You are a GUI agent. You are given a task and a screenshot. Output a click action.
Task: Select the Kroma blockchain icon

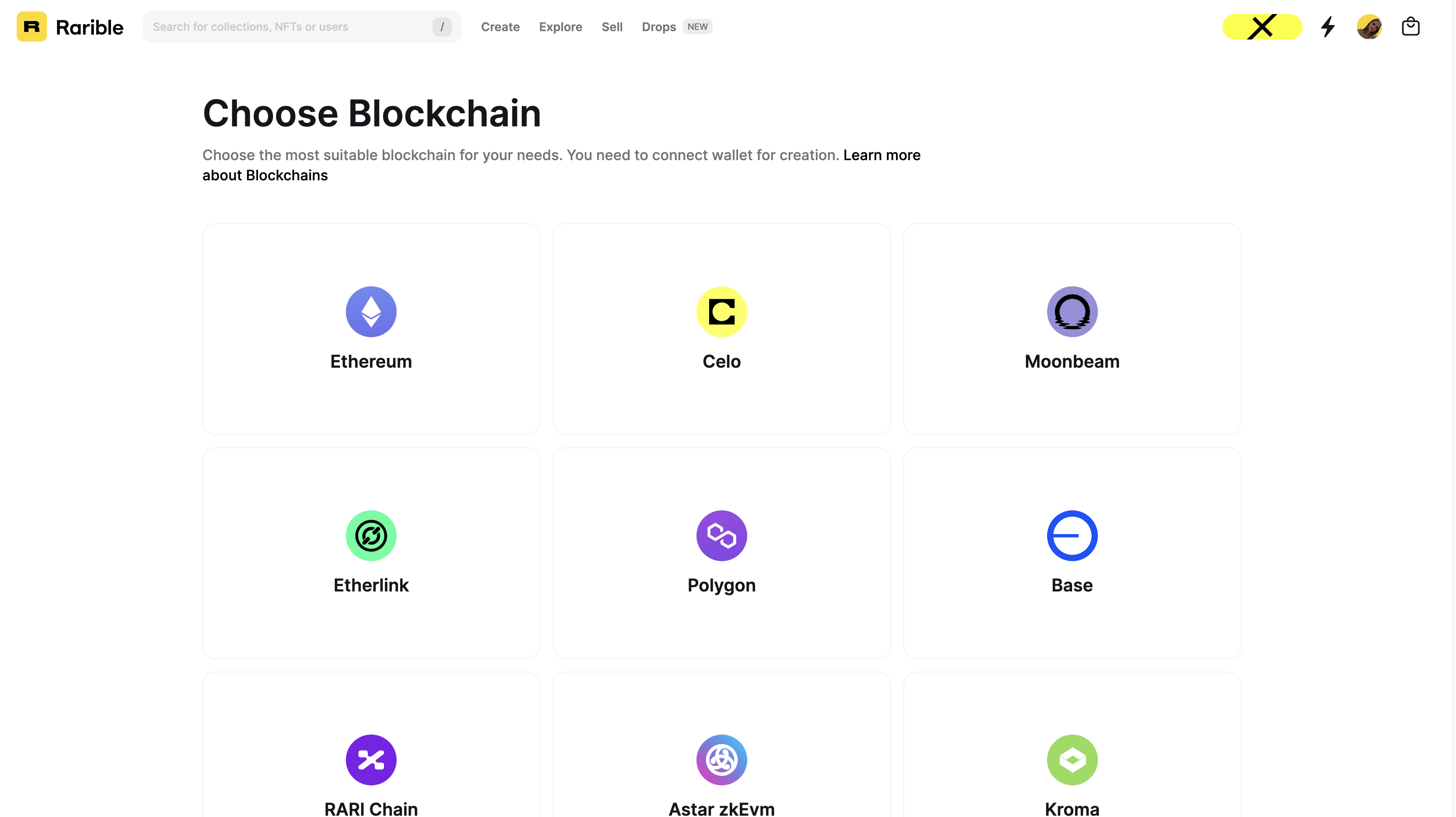point(1072,759)
